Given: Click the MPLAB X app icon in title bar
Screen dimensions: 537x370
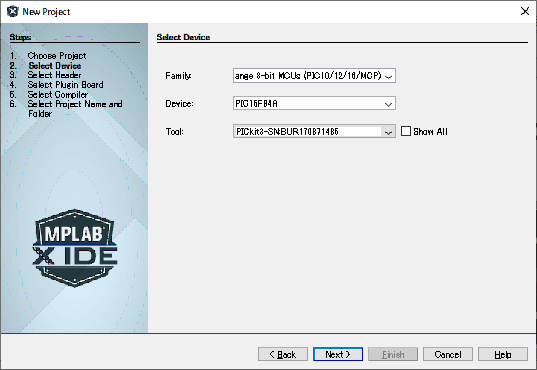Looking at the screenshot, I should tap(12, 11).
